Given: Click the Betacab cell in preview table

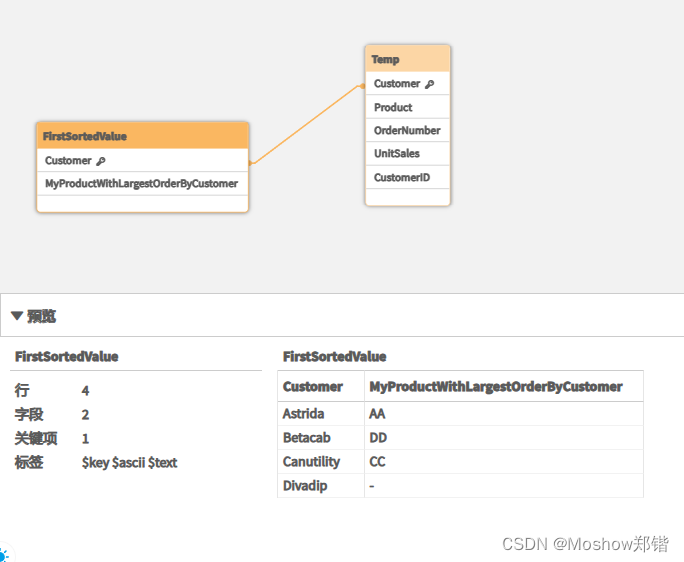Looking at the screenshot, I should (321, 438).
